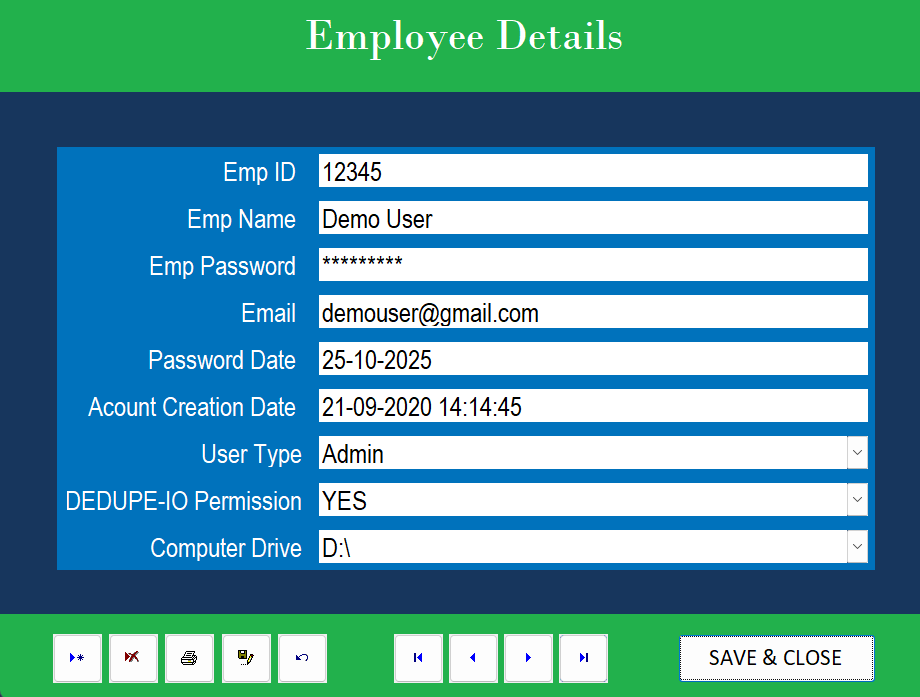The image size is (920, 697).
Task: Click the delete record icon
Action: [133, 658]
